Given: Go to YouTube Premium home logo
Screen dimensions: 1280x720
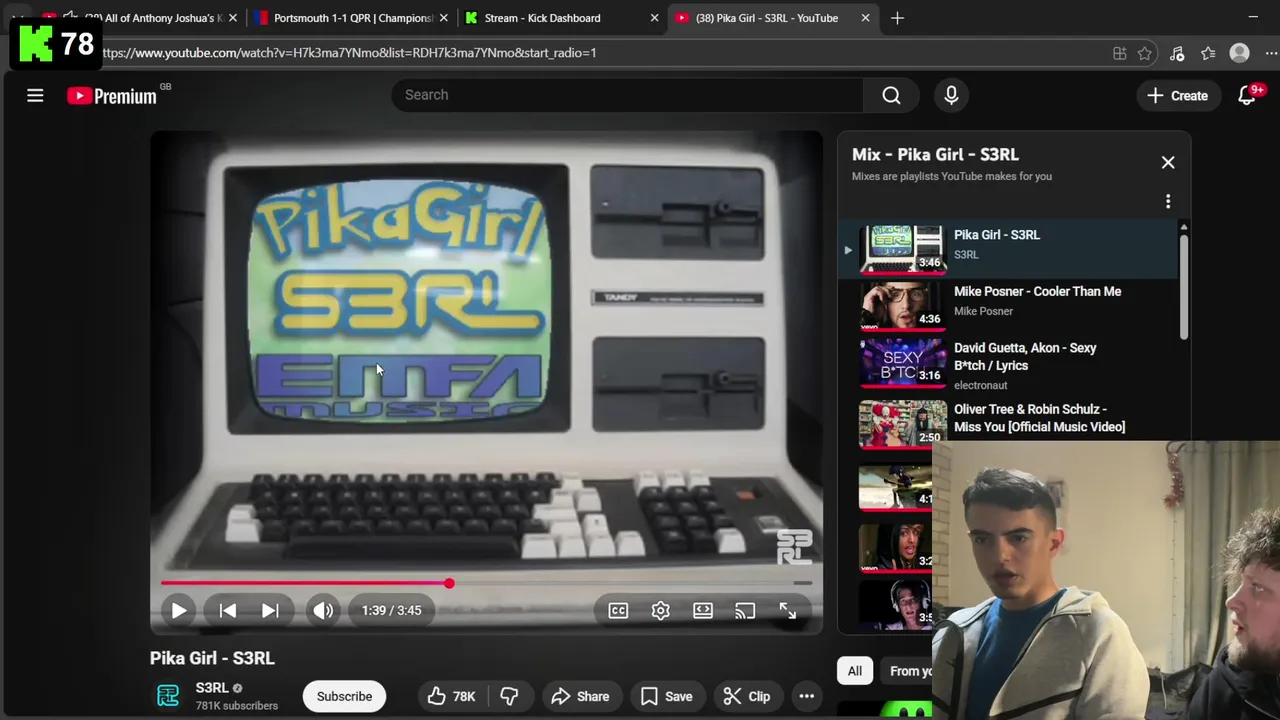Looking at the screenshot, I should coord(112,96).
